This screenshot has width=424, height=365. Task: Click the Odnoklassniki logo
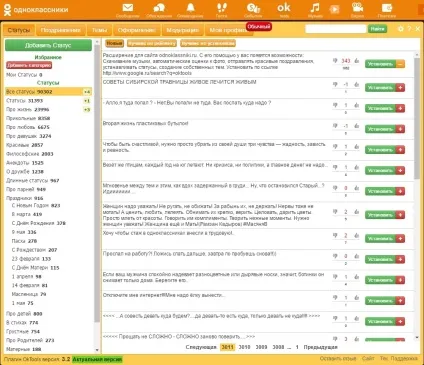(x=36, y=10)
